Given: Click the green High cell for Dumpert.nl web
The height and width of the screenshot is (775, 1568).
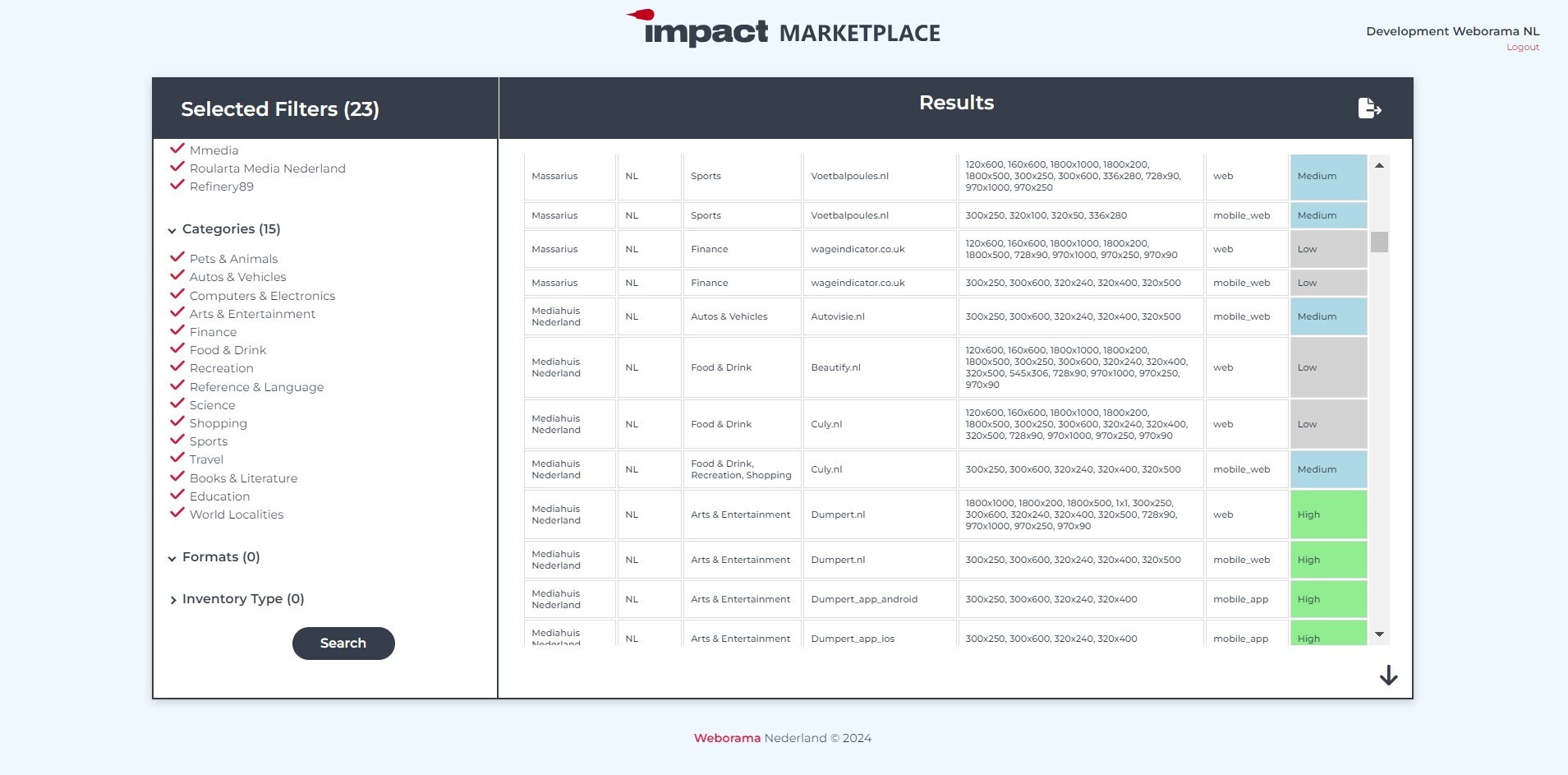Looking at the screenshot, I should pyautogui.click(x=1327, y=514).
